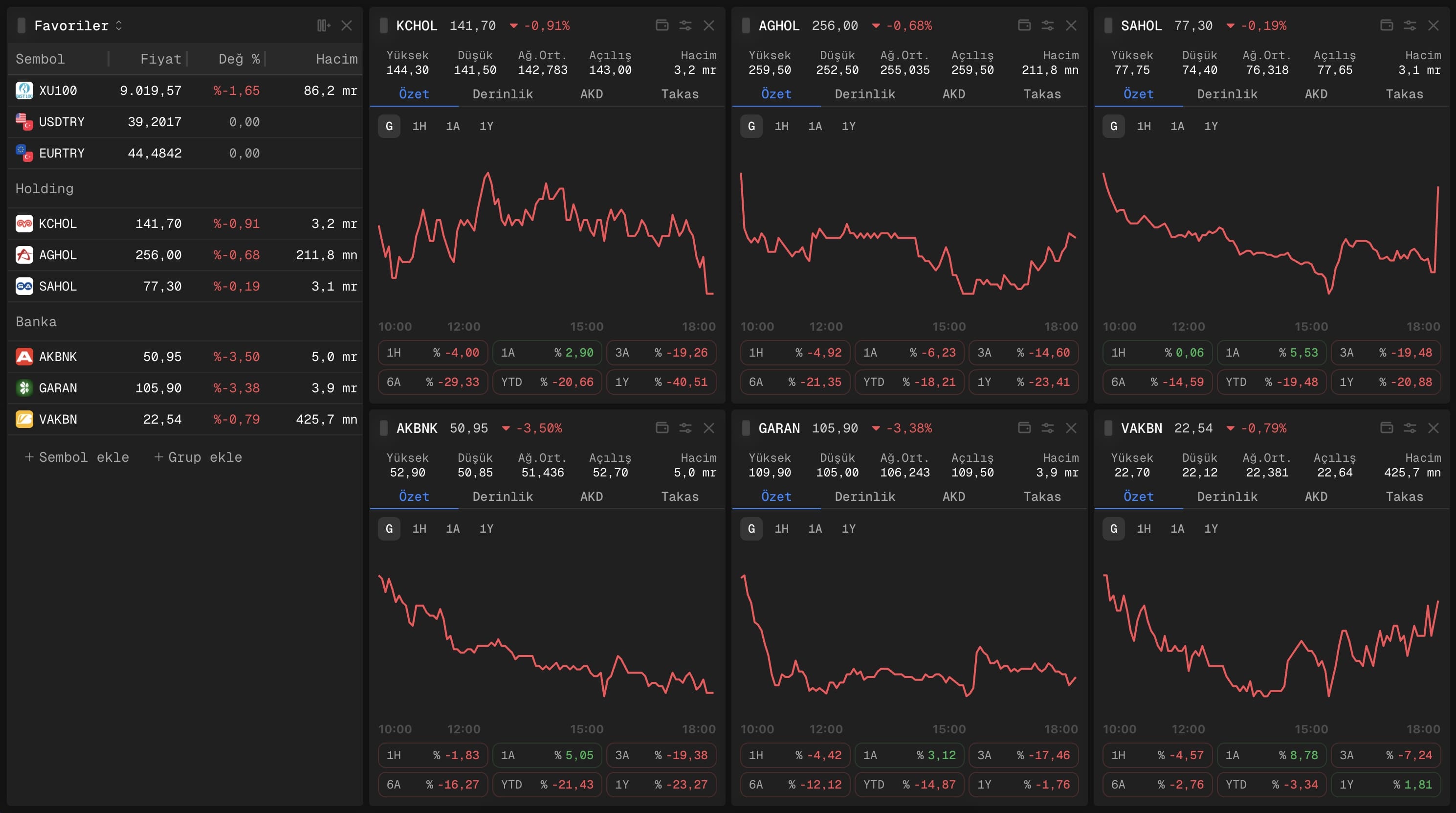This screenshot has height=813, width=1456.
Task: Click the add-column icon in Favoriler header
Action: click(323, 25)
